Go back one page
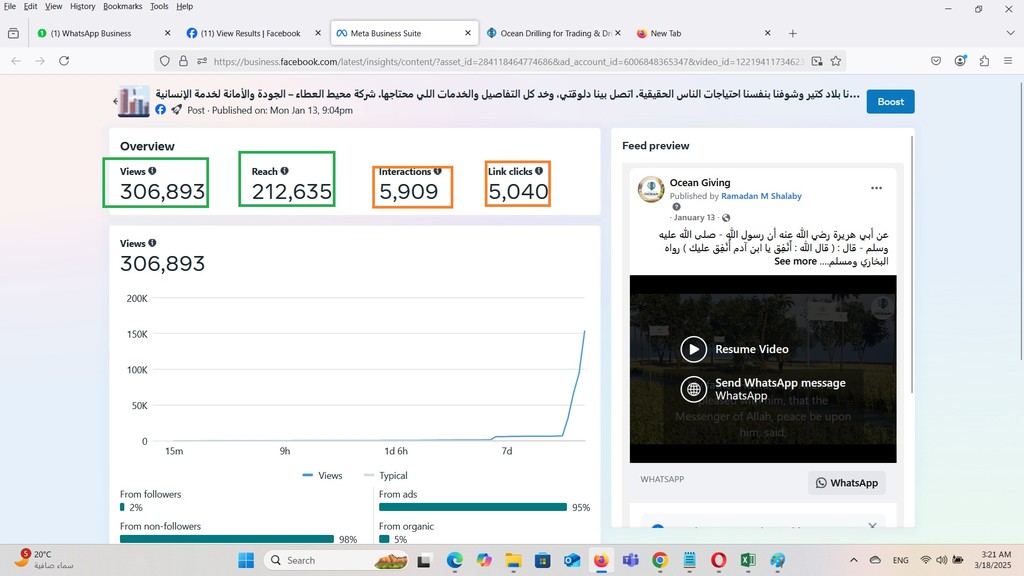This screenshot has width=1024, height=576. 16,61
